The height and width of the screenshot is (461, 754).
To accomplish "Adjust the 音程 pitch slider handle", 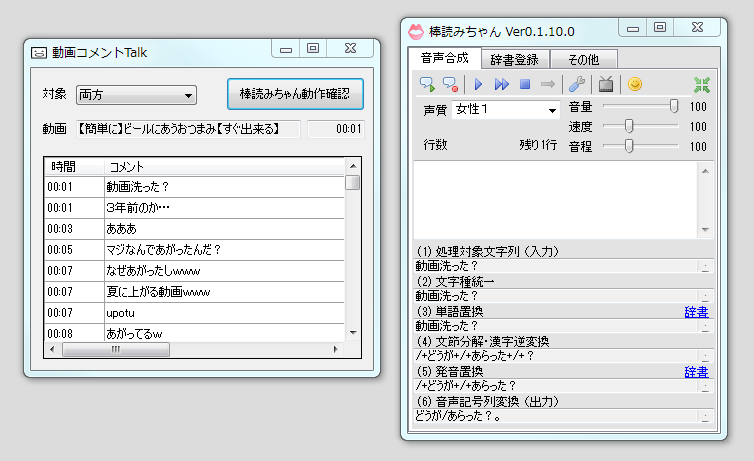I will tap(629, 146).
